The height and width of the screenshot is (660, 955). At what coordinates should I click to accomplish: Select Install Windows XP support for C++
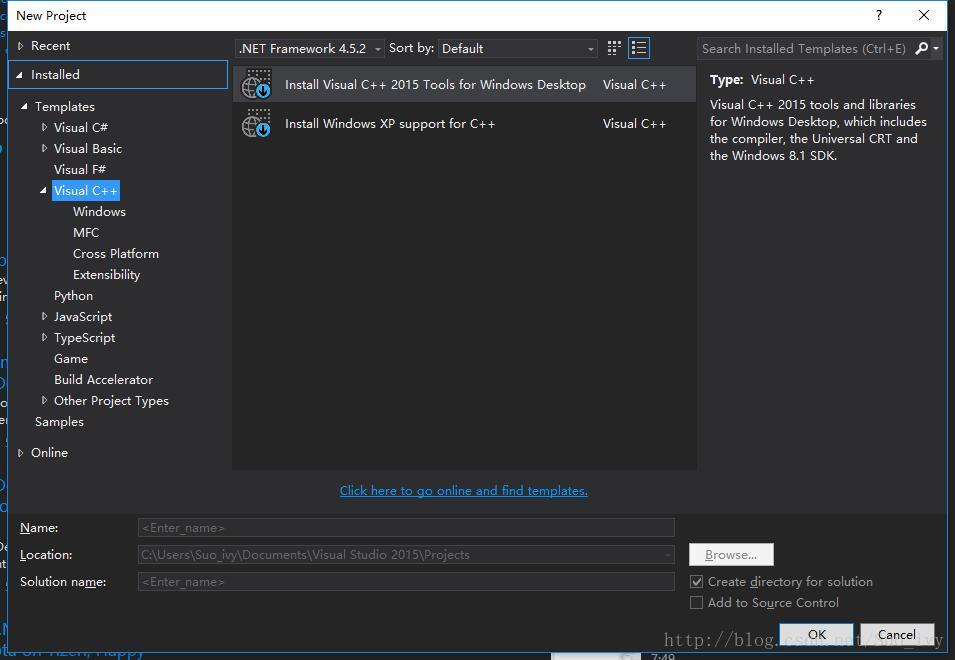[x=464, y=124]
